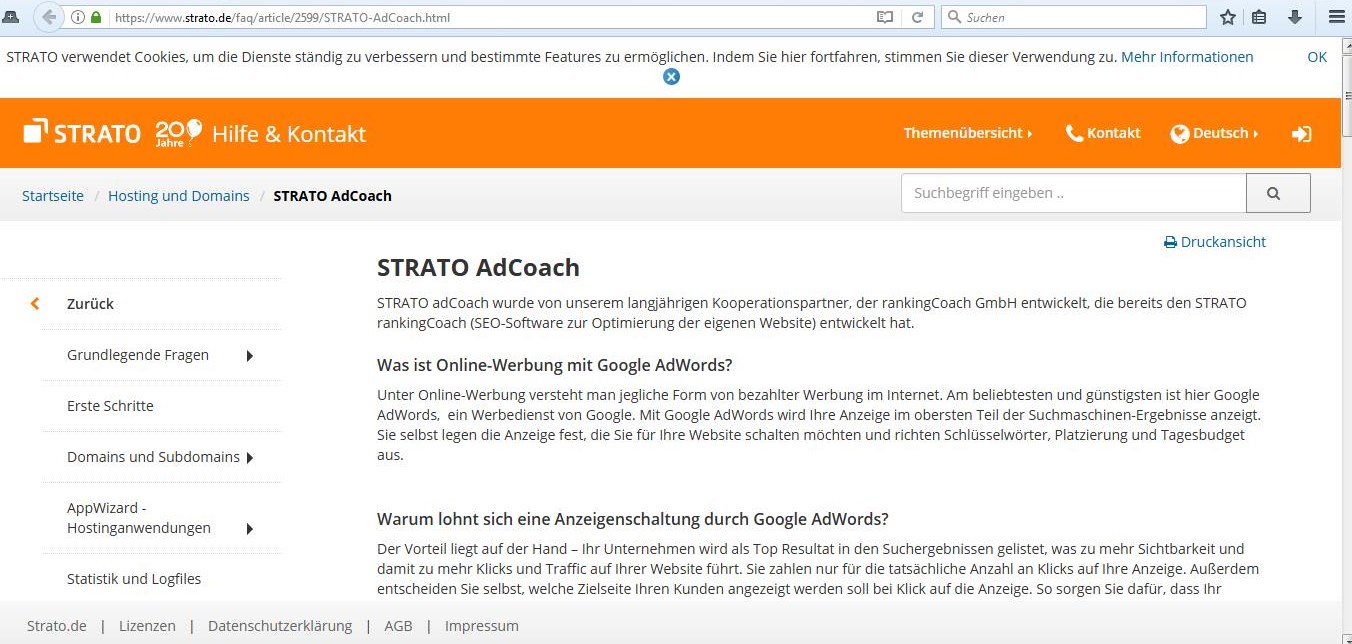Click the STRATO logo

click(82, 132)
